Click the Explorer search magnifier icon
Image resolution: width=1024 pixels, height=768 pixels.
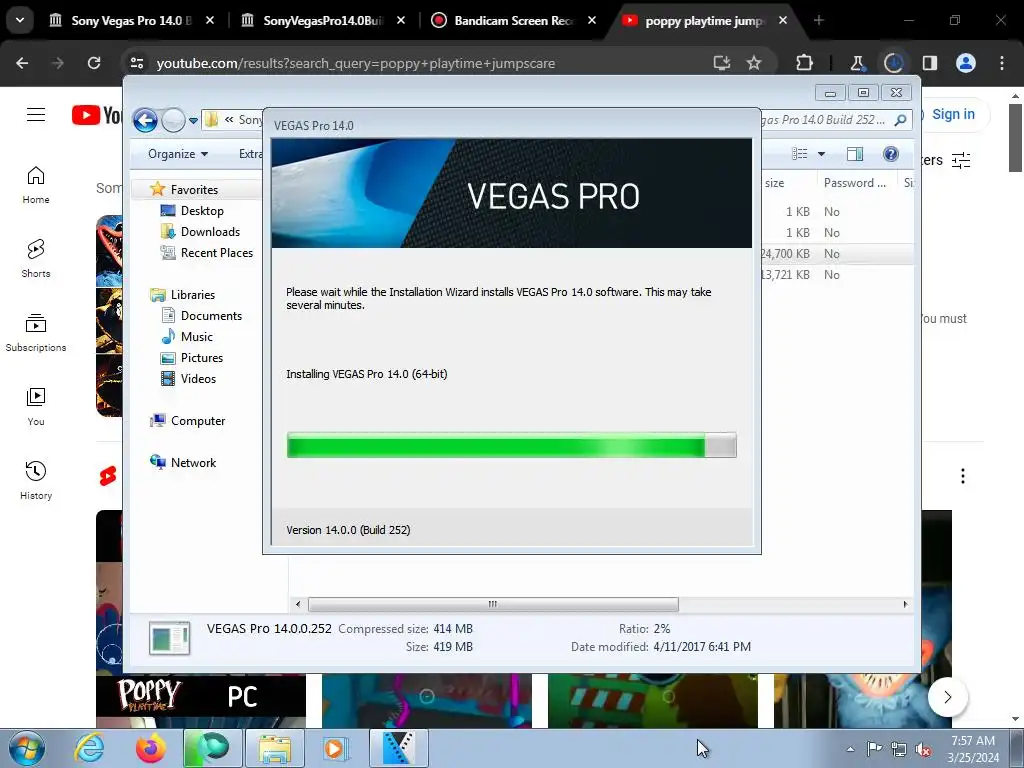pyautogui.click(x=901, y=120)
